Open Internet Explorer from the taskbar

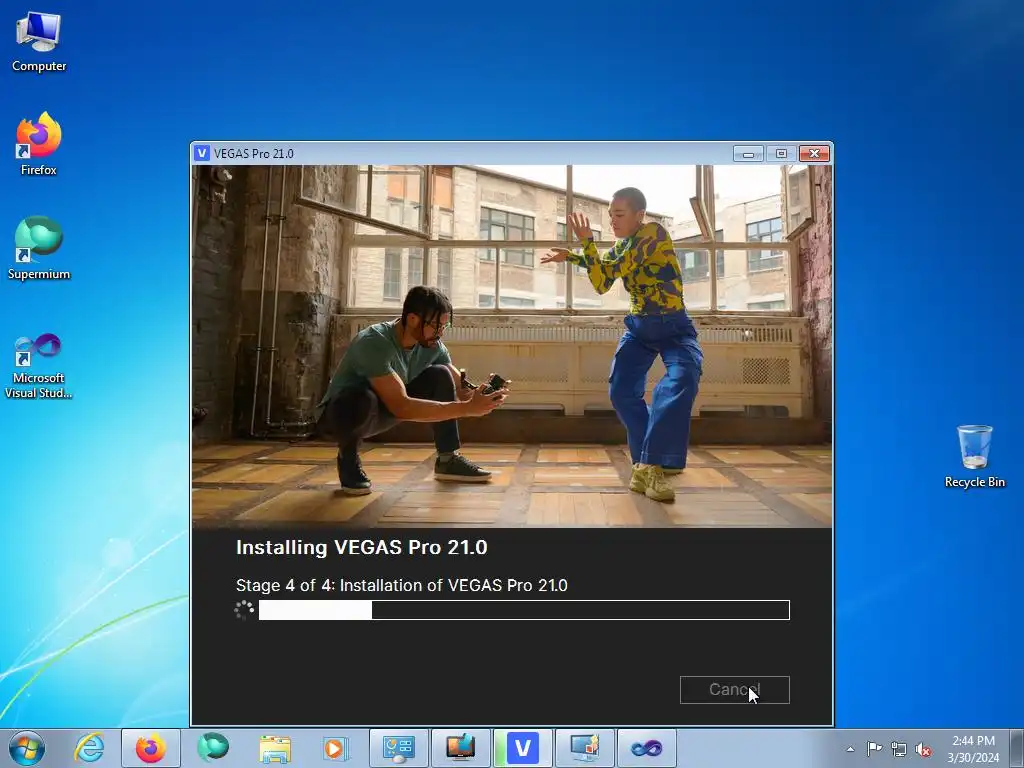[89, 748]
